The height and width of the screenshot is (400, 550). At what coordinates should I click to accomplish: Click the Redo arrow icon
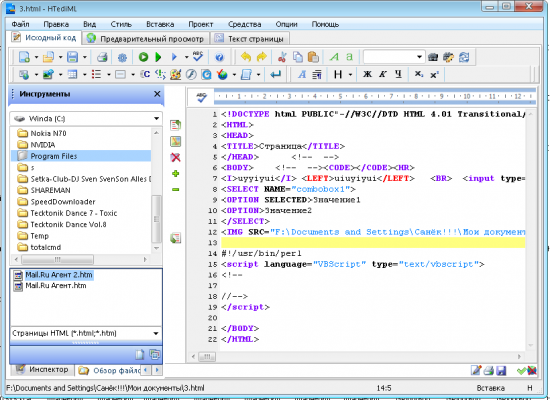262,57
